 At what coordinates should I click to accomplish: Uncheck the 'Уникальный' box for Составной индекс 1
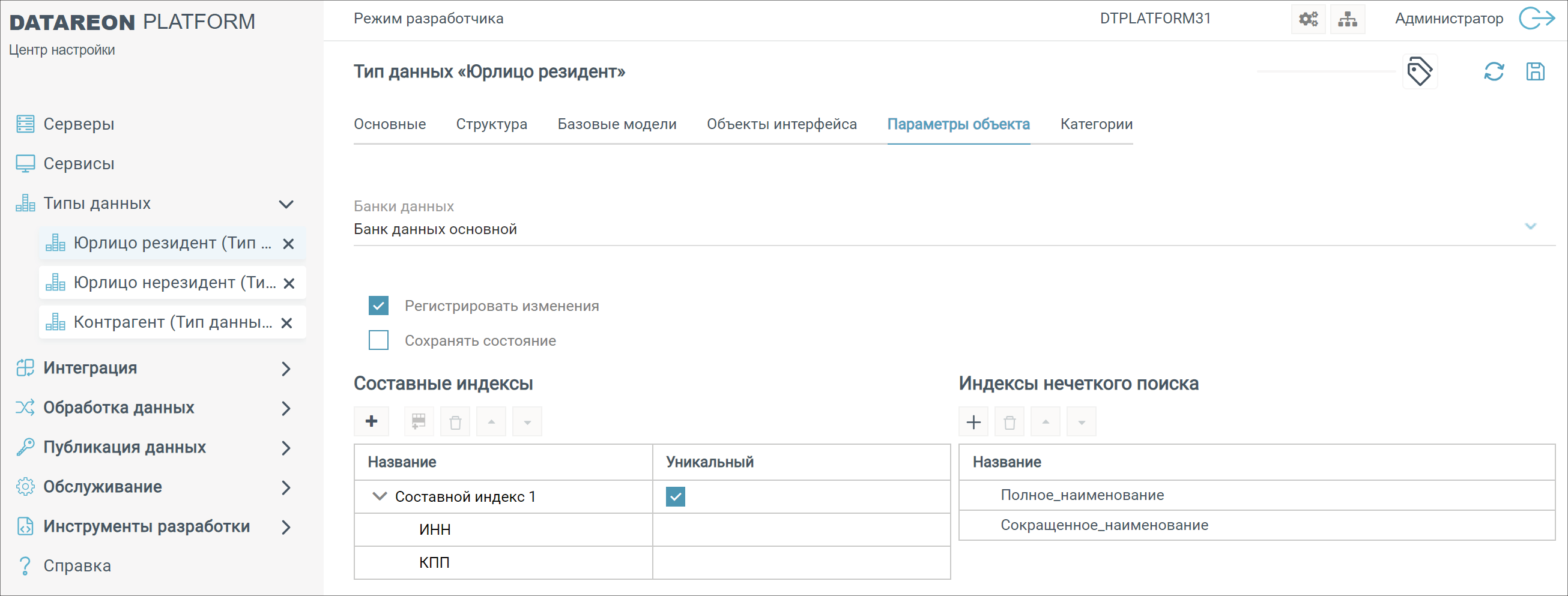coord(674,496)
